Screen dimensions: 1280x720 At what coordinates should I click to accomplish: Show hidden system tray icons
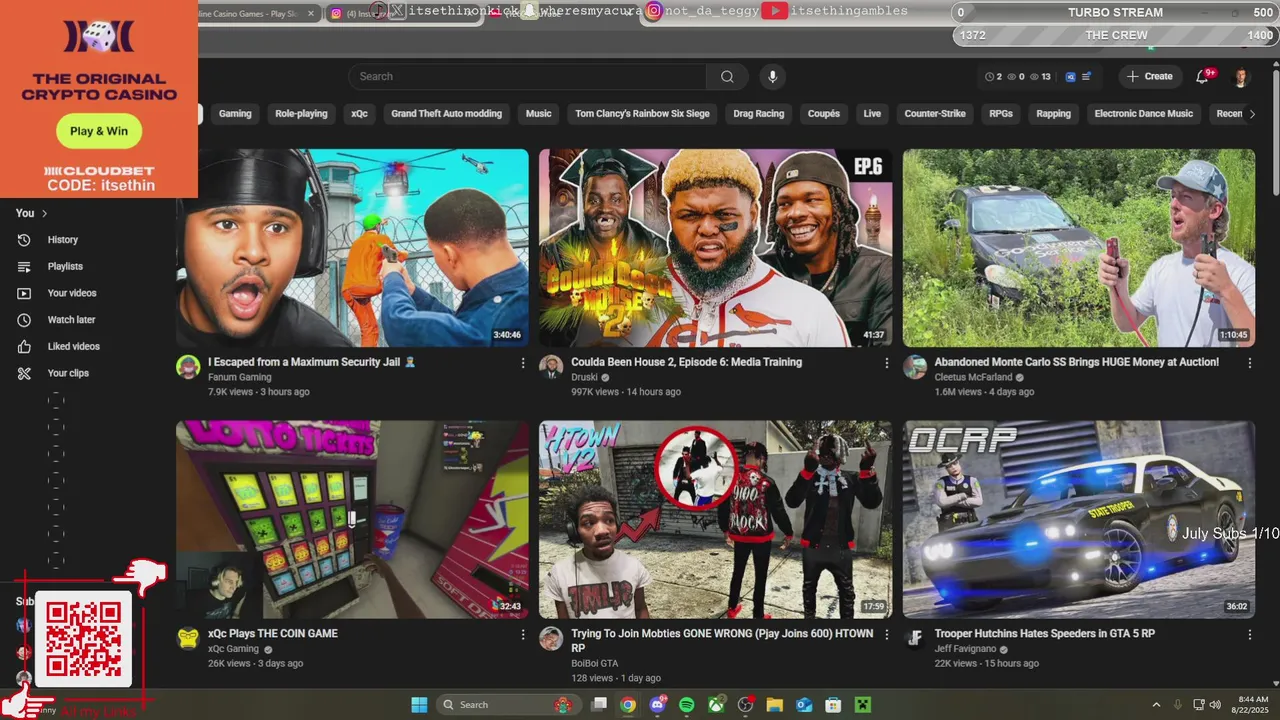point(1156,705)
